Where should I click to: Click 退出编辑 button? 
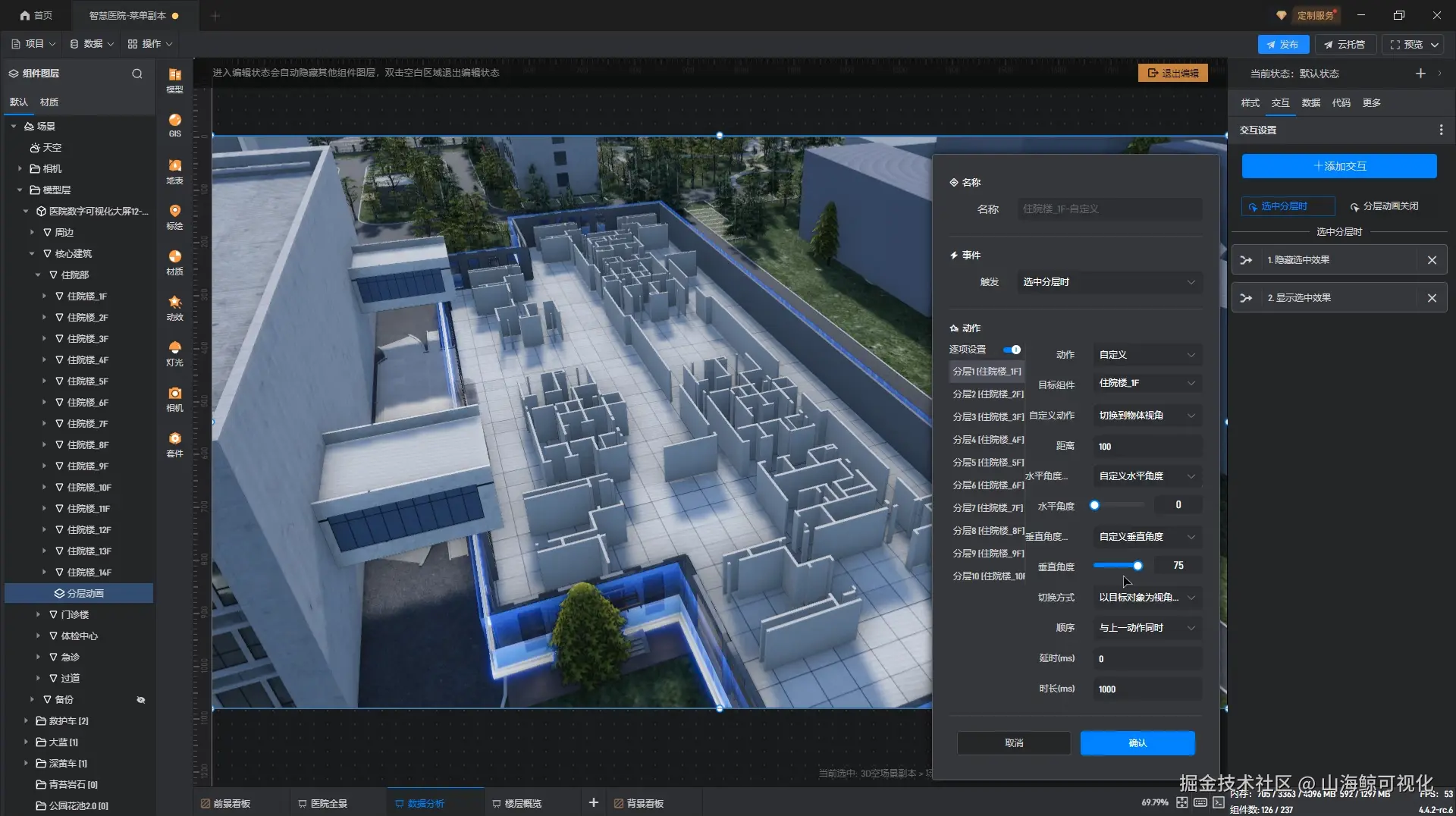[1173, 73]
